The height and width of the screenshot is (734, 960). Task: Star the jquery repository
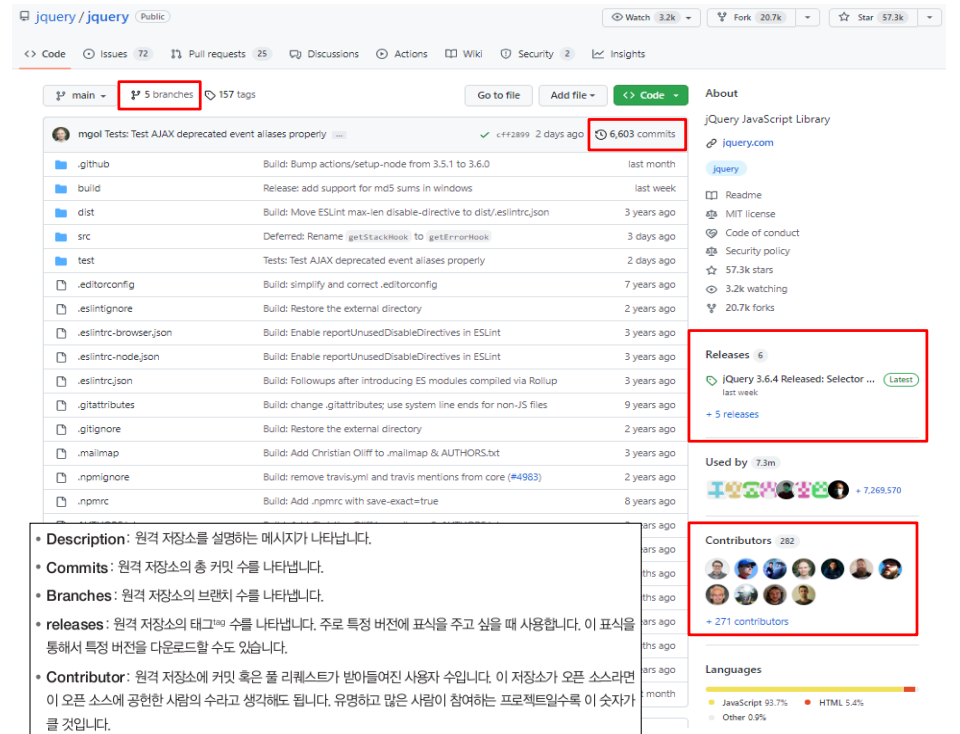pyautogui.click(x=873, y=17)
